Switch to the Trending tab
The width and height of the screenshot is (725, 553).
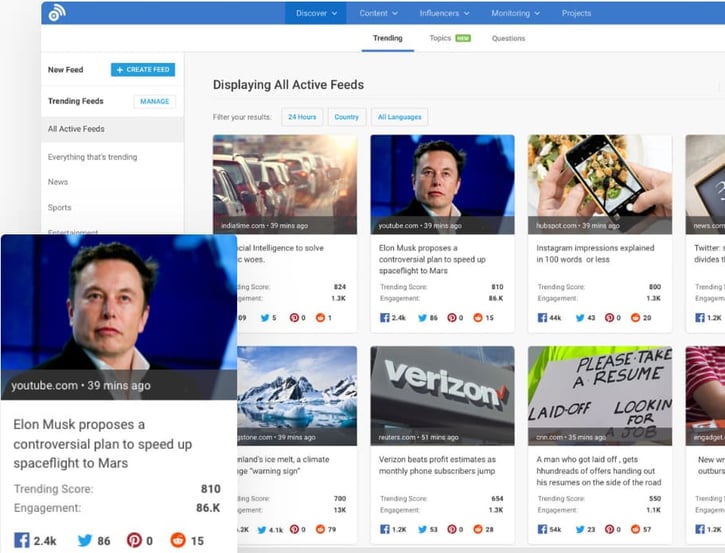pyautogui.click(x=387, y=38)
